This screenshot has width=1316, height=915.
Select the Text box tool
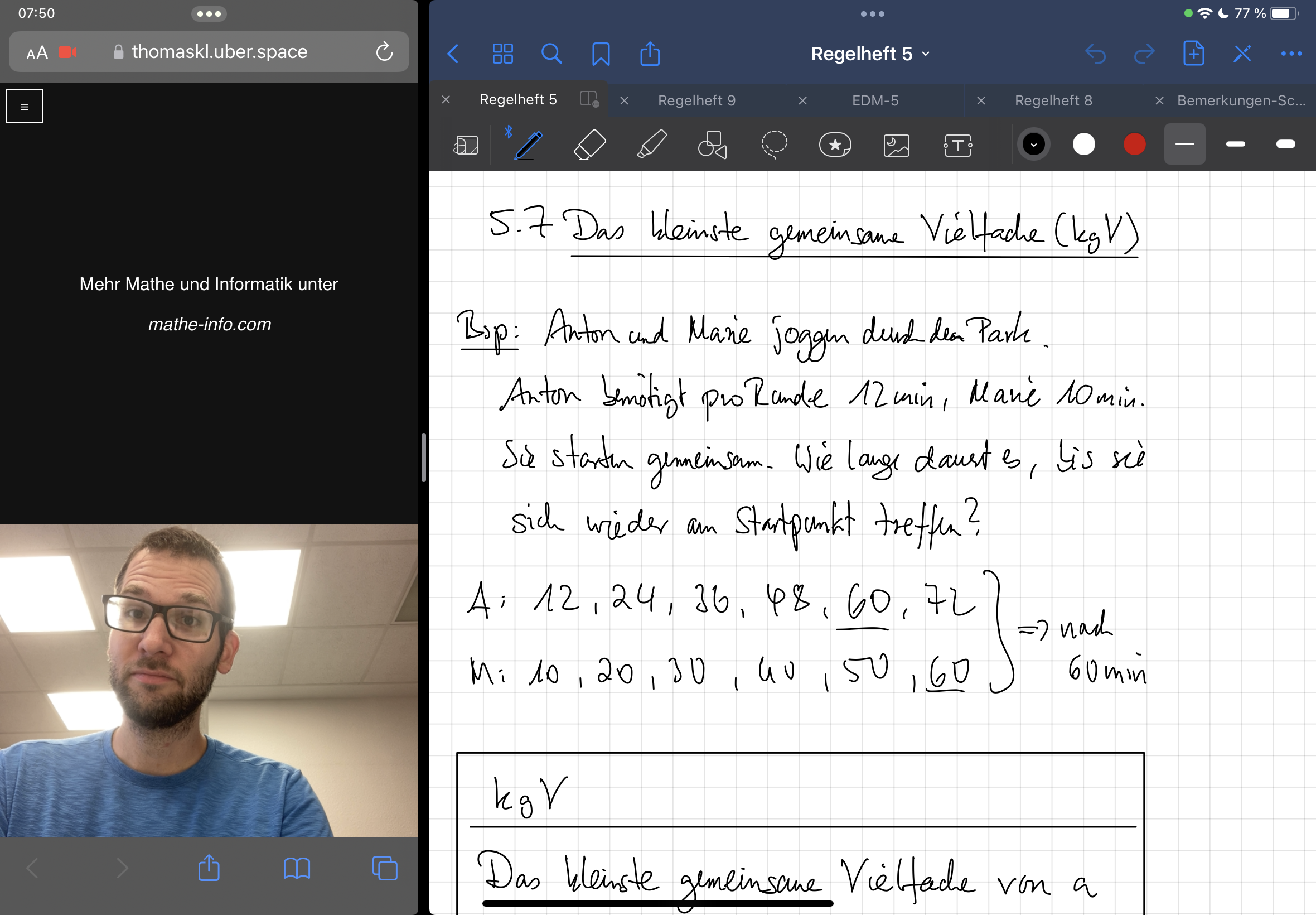(x=958, y=145)
